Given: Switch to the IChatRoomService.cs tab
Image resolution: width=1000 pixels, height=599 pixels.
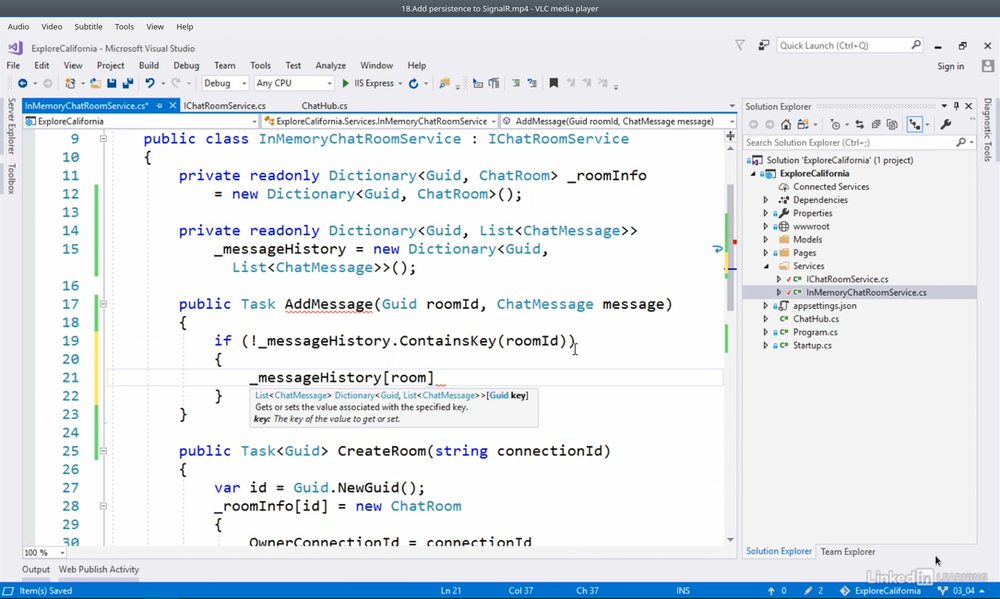Looking at the screenshot, I should click(224, 106).
